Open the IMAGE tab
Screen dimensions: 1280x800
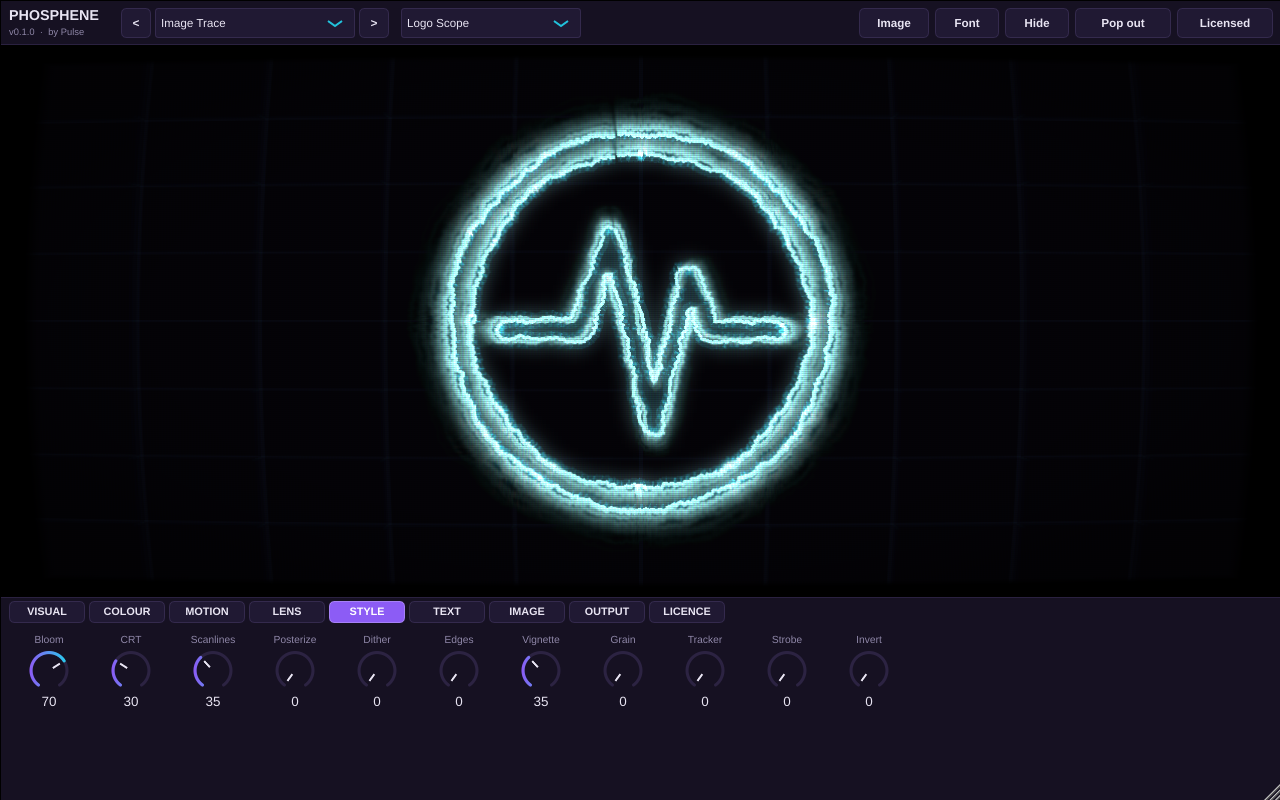tap(527, 612)
